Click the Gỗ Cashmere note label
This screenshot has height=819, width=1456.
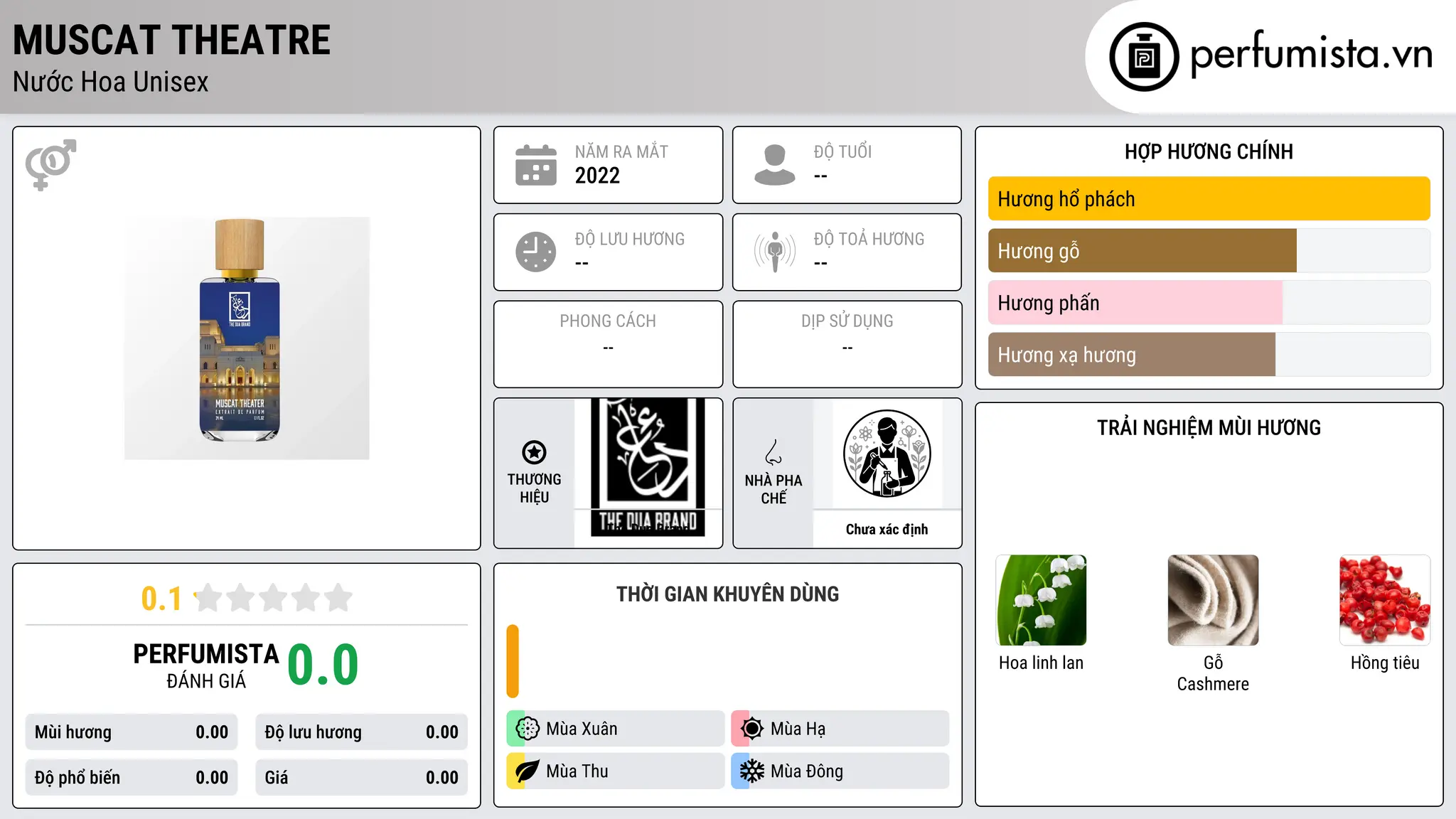(x=1213, y=673)
